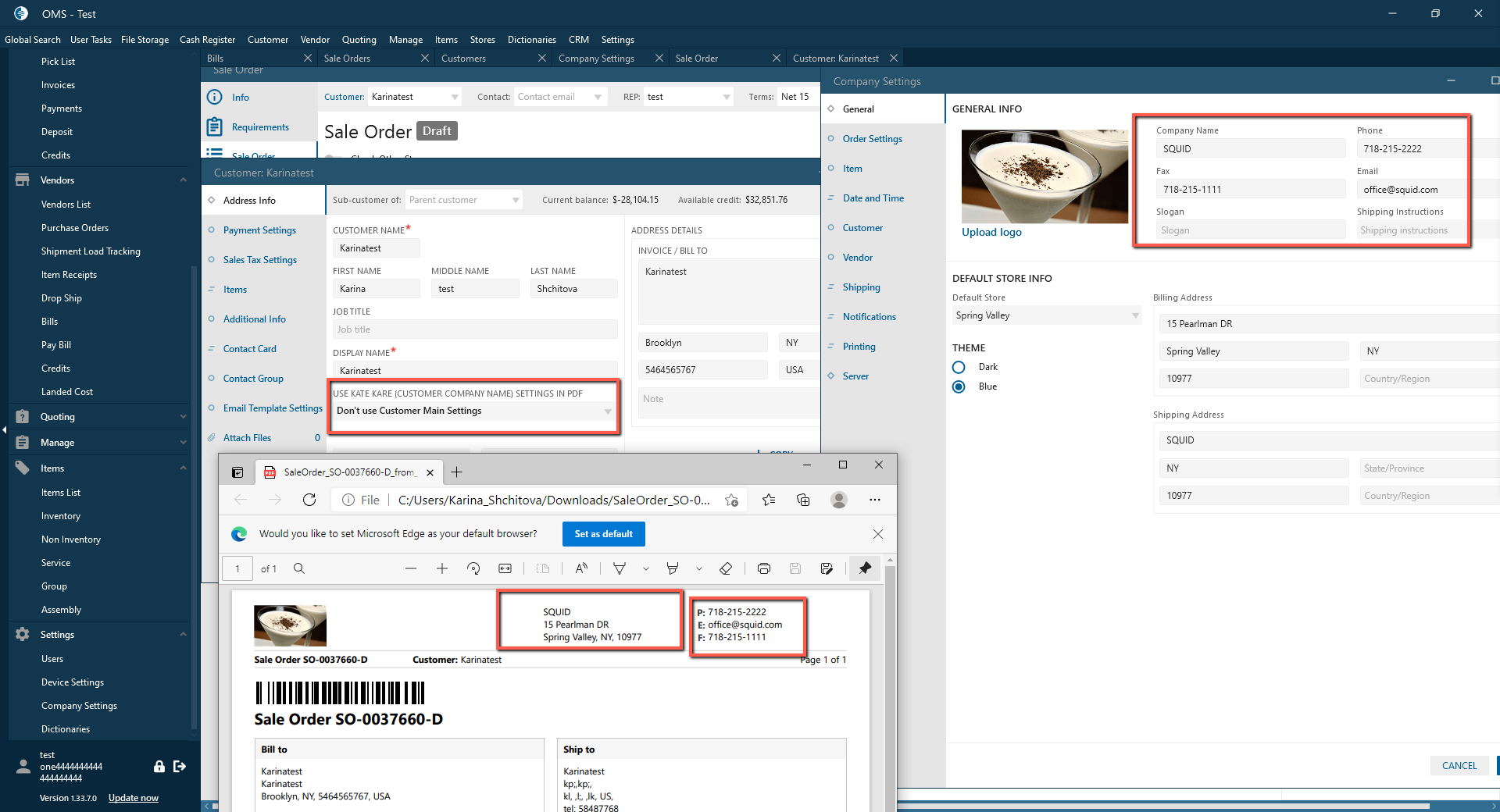Click the PDF find magnifier icon

coord(299,568)
